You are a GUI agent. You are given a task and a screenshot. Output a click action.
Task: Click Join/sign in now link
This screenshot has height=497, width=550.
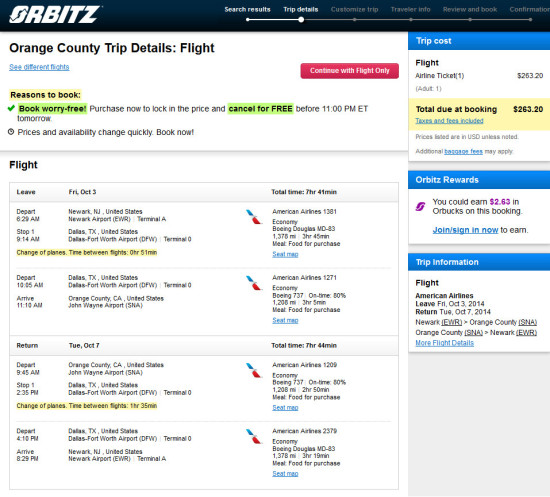coord(465,230)
